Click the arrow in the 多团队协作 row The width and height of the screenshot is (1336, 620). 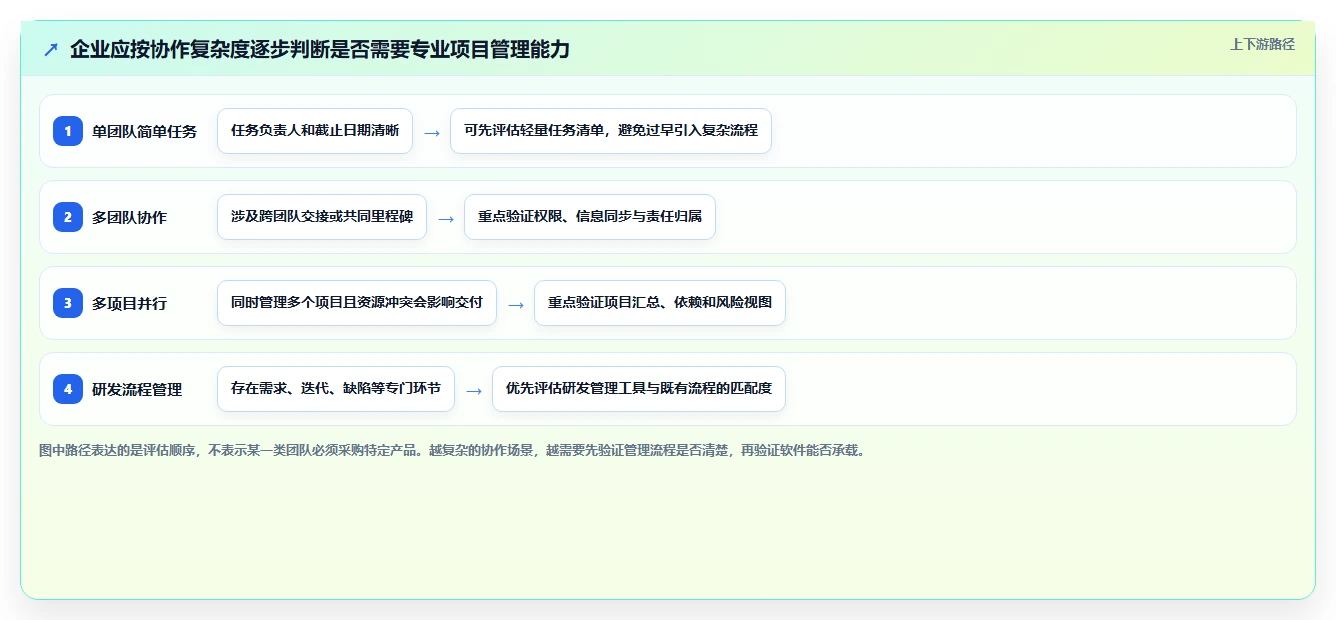click(446, 218)
